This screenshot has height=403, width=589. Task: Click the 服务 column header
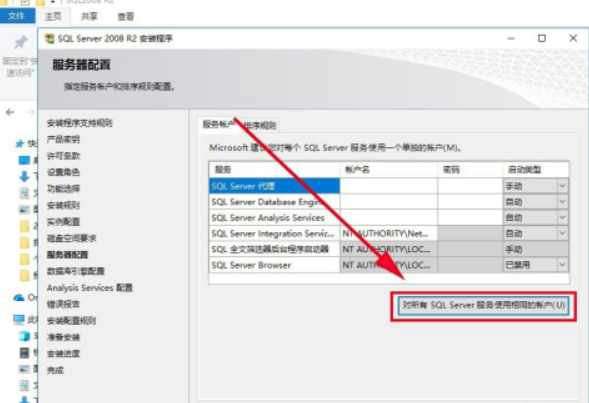pos(274,170)
